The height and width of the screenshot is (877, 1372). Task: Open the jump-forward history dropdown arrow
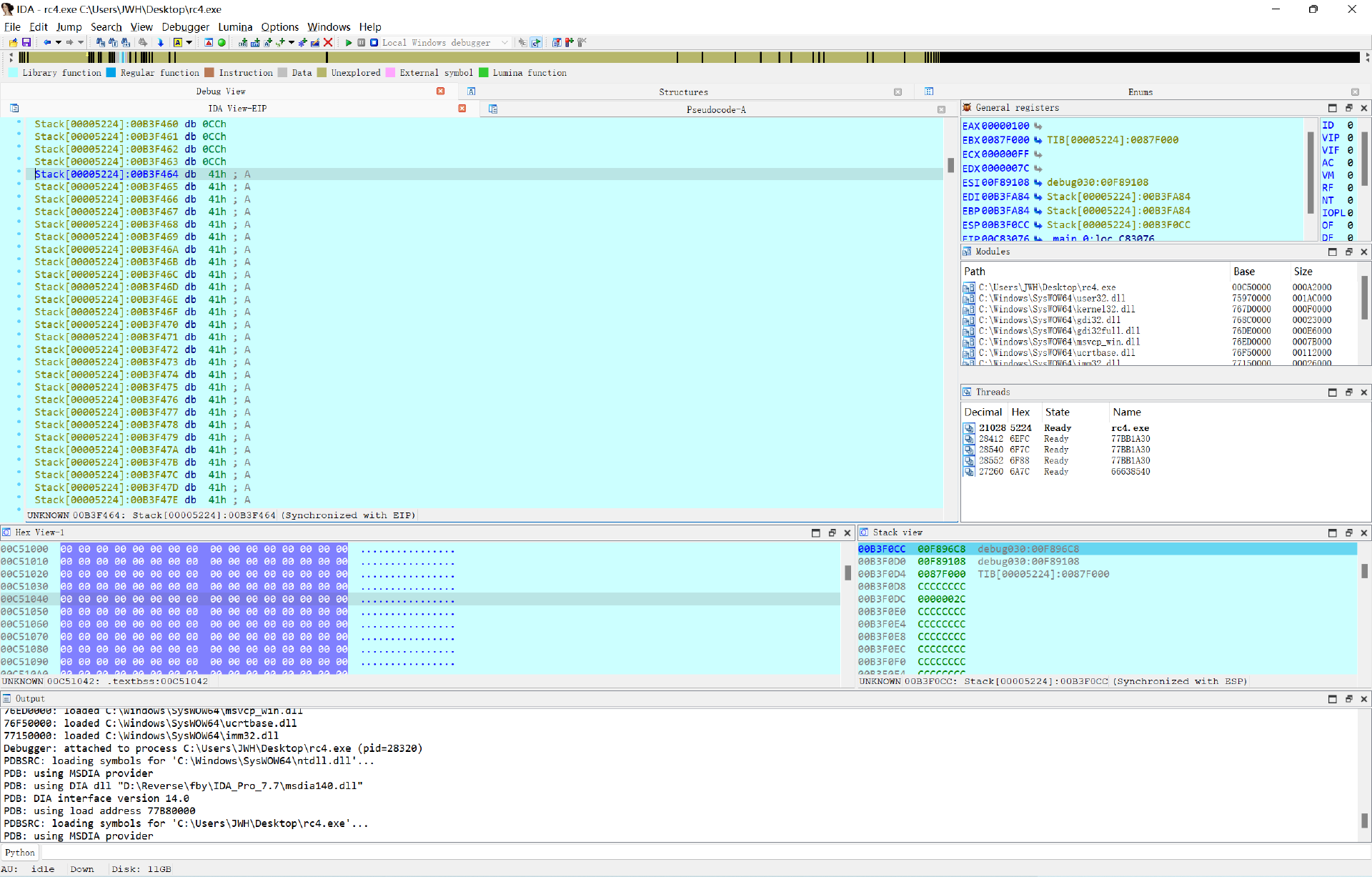81,43
